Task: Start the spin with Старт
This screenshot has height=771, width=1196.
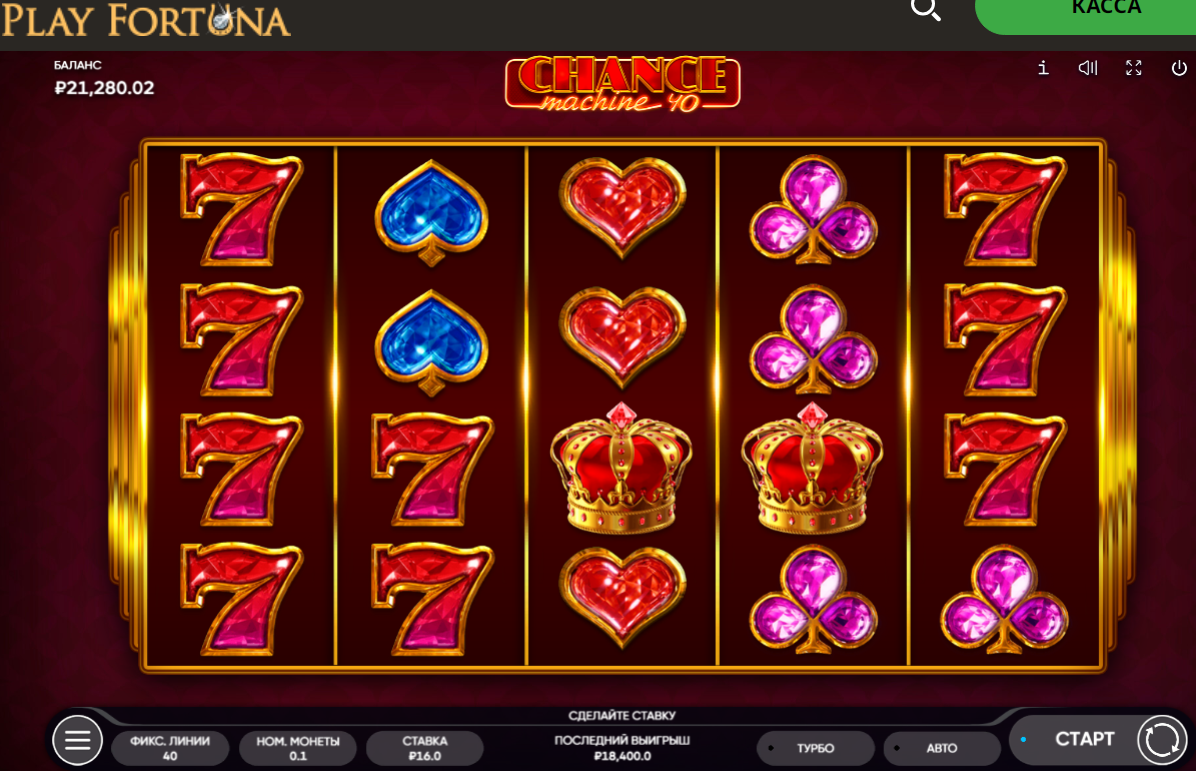Action: coord(1084,739)
